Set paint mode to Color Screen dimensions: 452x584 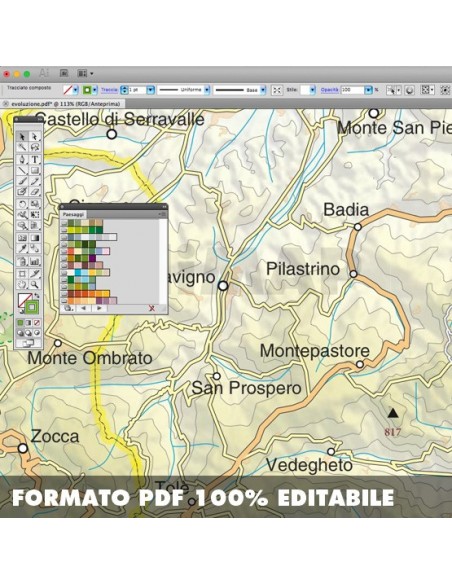[x=20, y=323]
